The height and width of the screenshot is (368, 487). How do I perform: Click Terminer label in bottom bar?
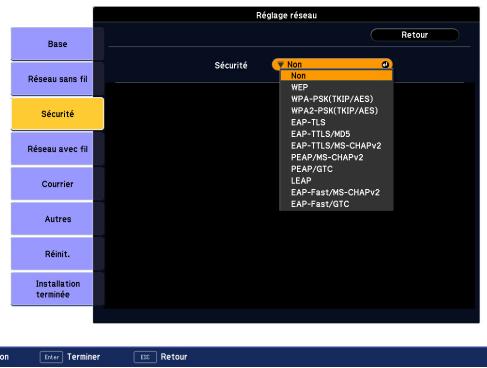pyautogui.click(x=83, y=357)
